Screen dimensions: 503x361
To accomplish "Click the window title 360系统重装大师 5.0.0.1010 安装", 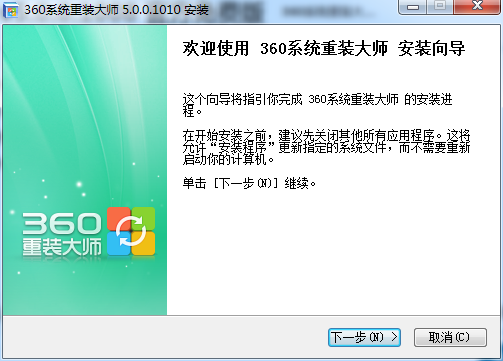I will [116, 10].
